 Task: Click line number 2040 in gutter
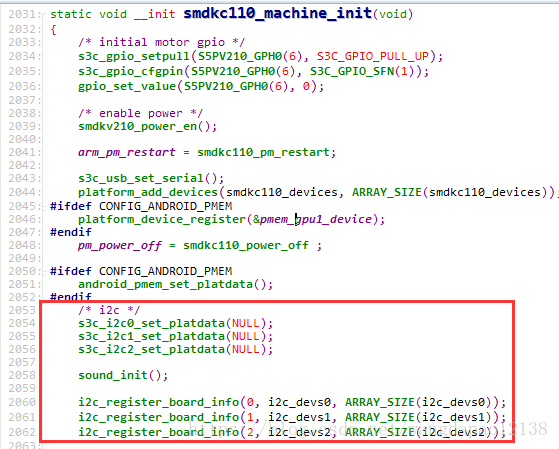(x=22, y=139)
